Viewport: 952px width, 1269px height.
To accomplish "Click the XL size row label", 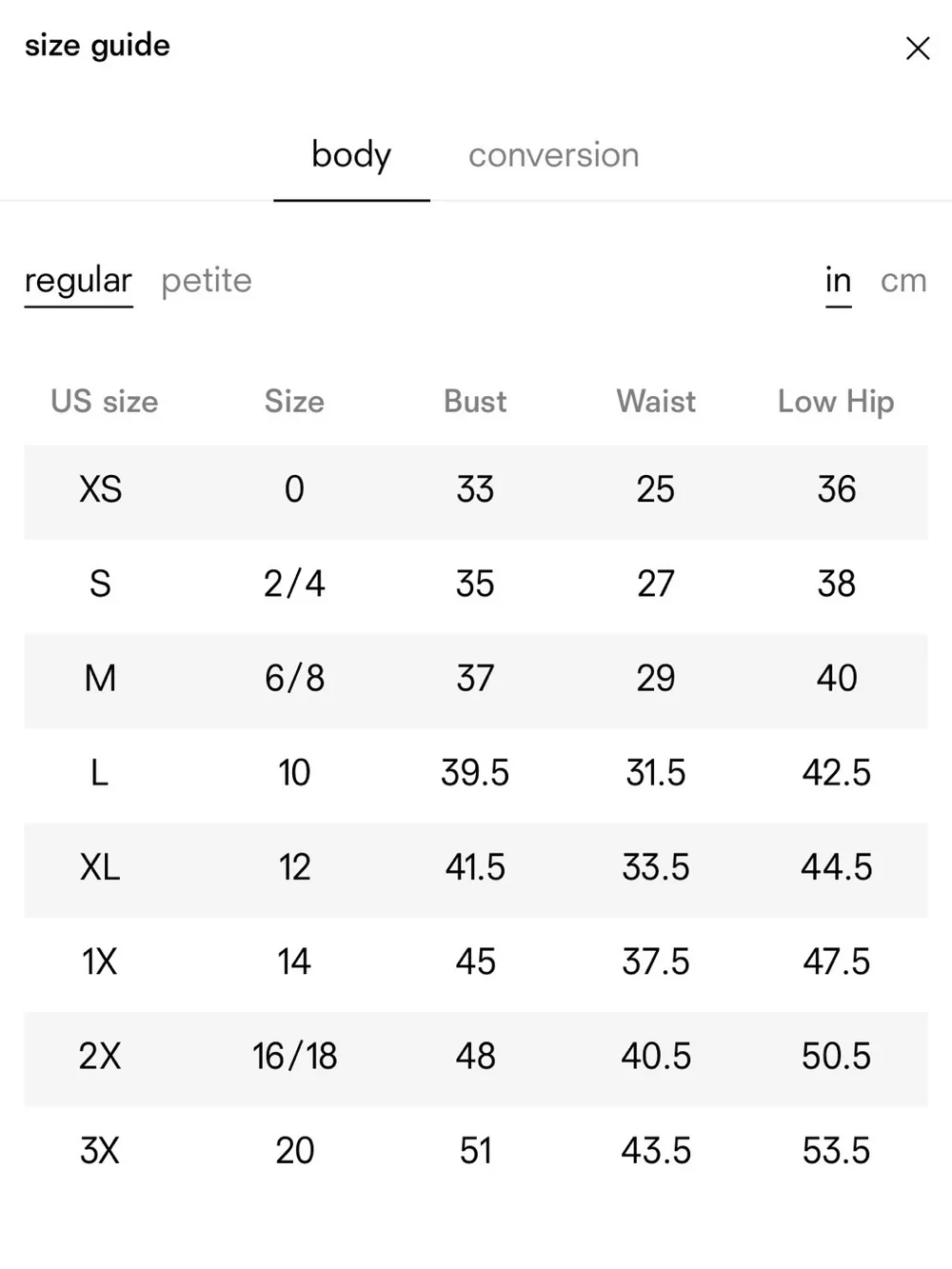I will pyautogui.click(x=100, y=867).
